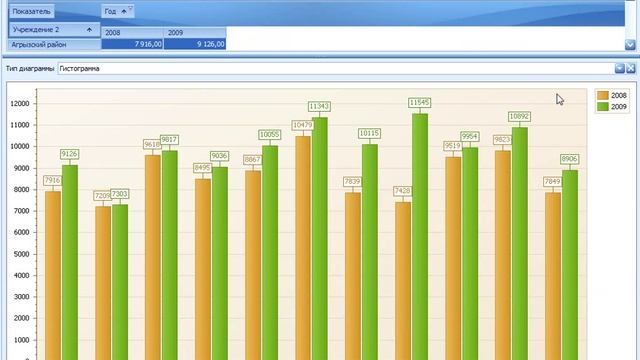
Task: Click the Учреждение 2 field header
Action: pos(54,30)
